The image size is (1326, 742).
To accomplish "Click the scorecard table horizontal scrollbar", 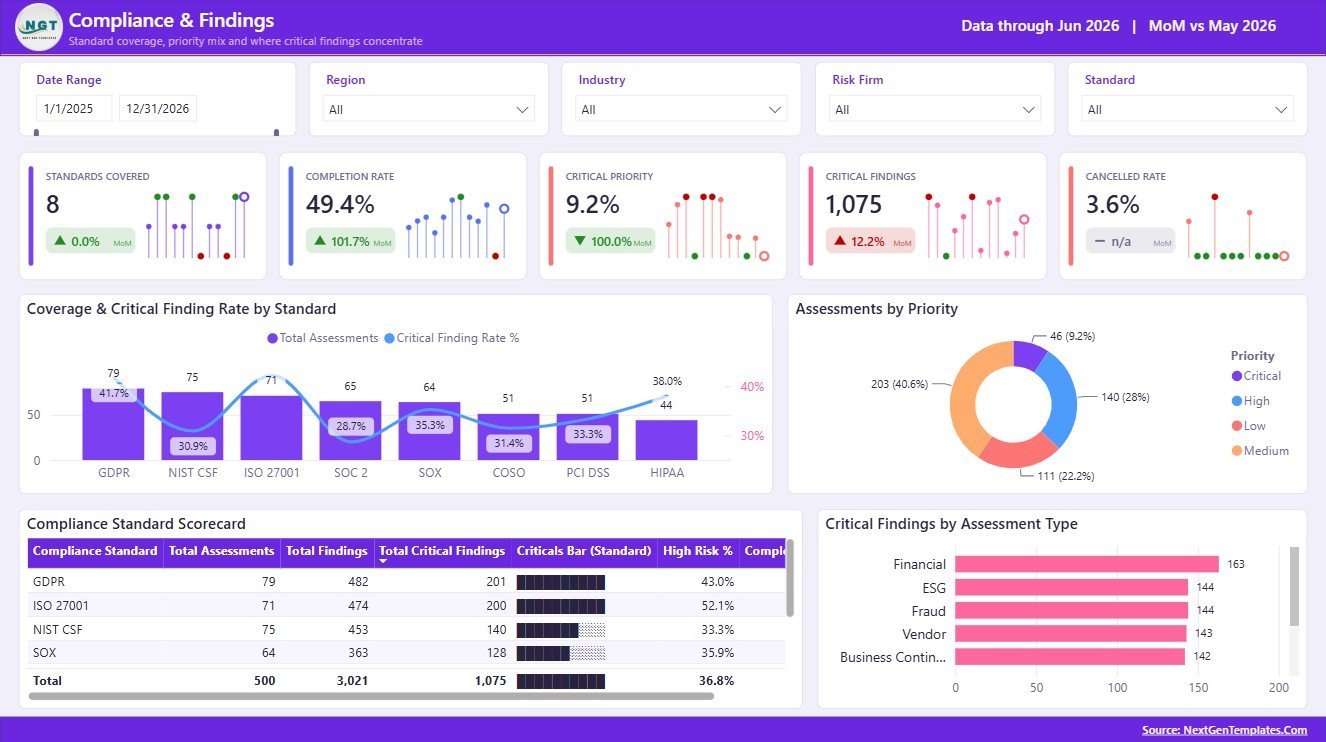I will (x=371, y=695).
